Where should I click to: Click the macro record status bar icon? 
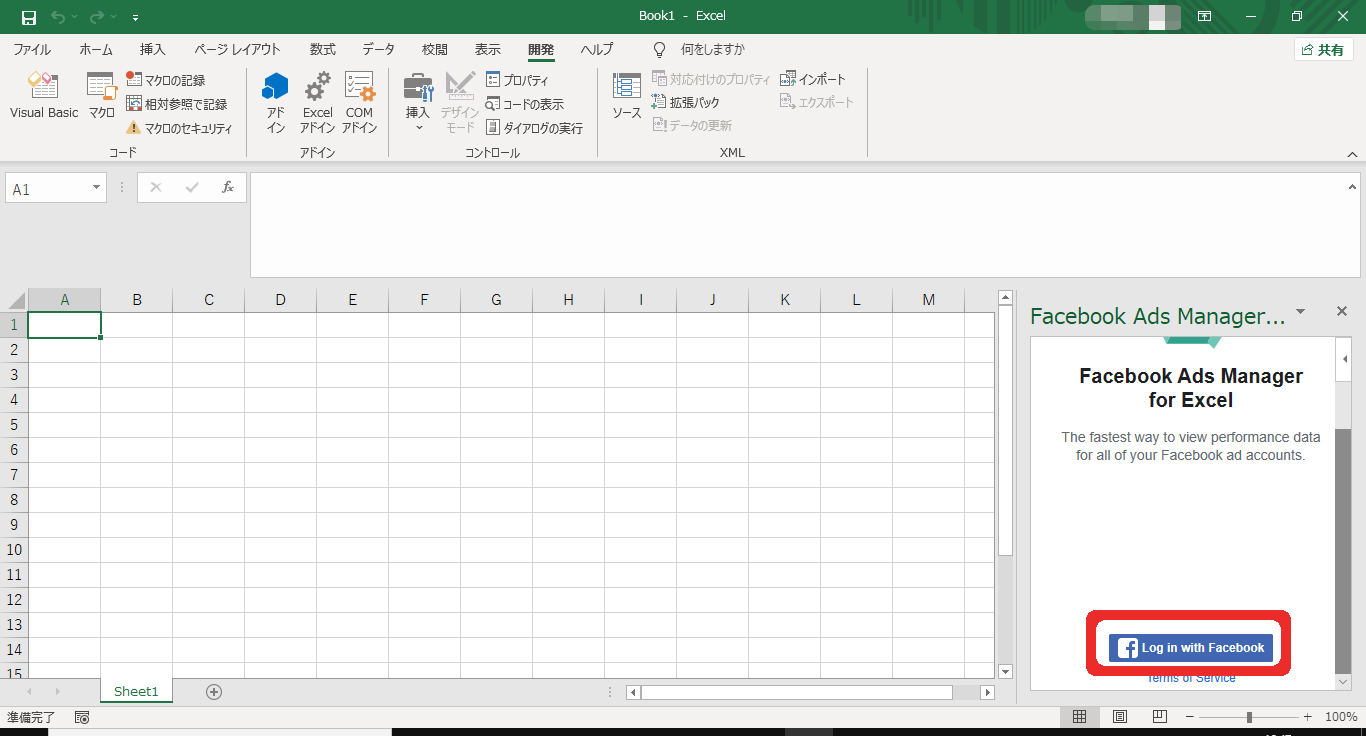coord(82,717)
